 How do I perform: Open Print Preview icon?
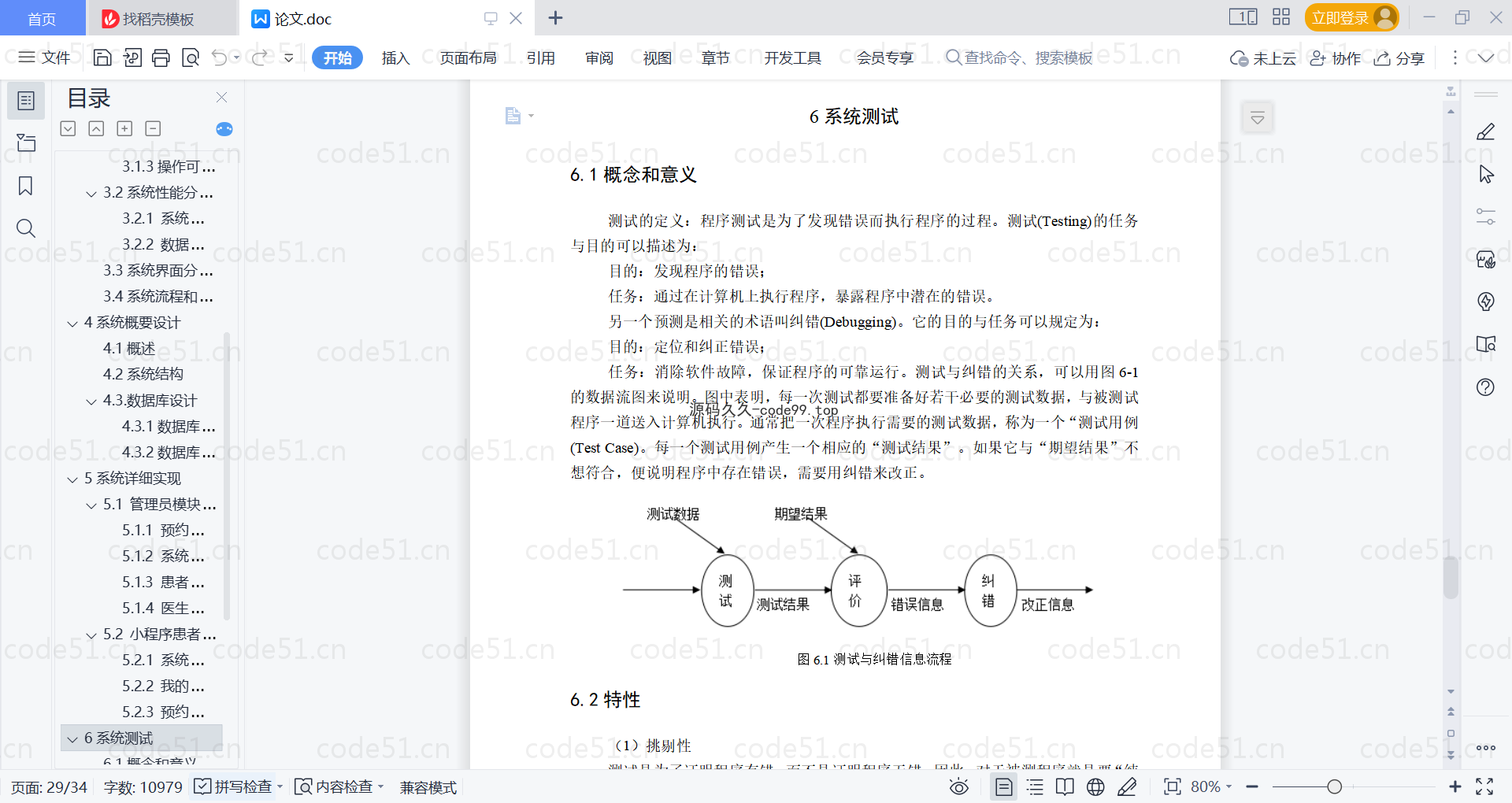[191, 57]
